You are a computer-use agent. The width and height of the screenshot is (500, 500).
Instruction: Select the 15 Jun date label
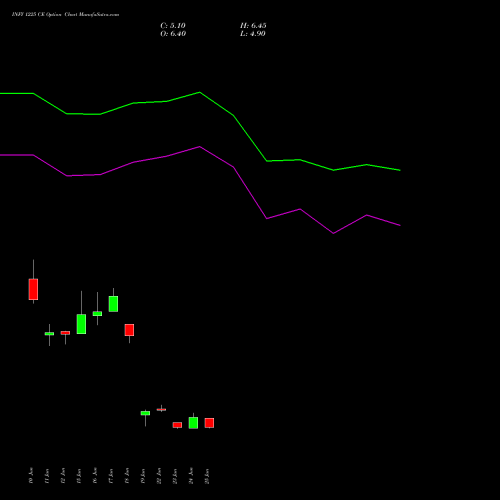(79, 476)
